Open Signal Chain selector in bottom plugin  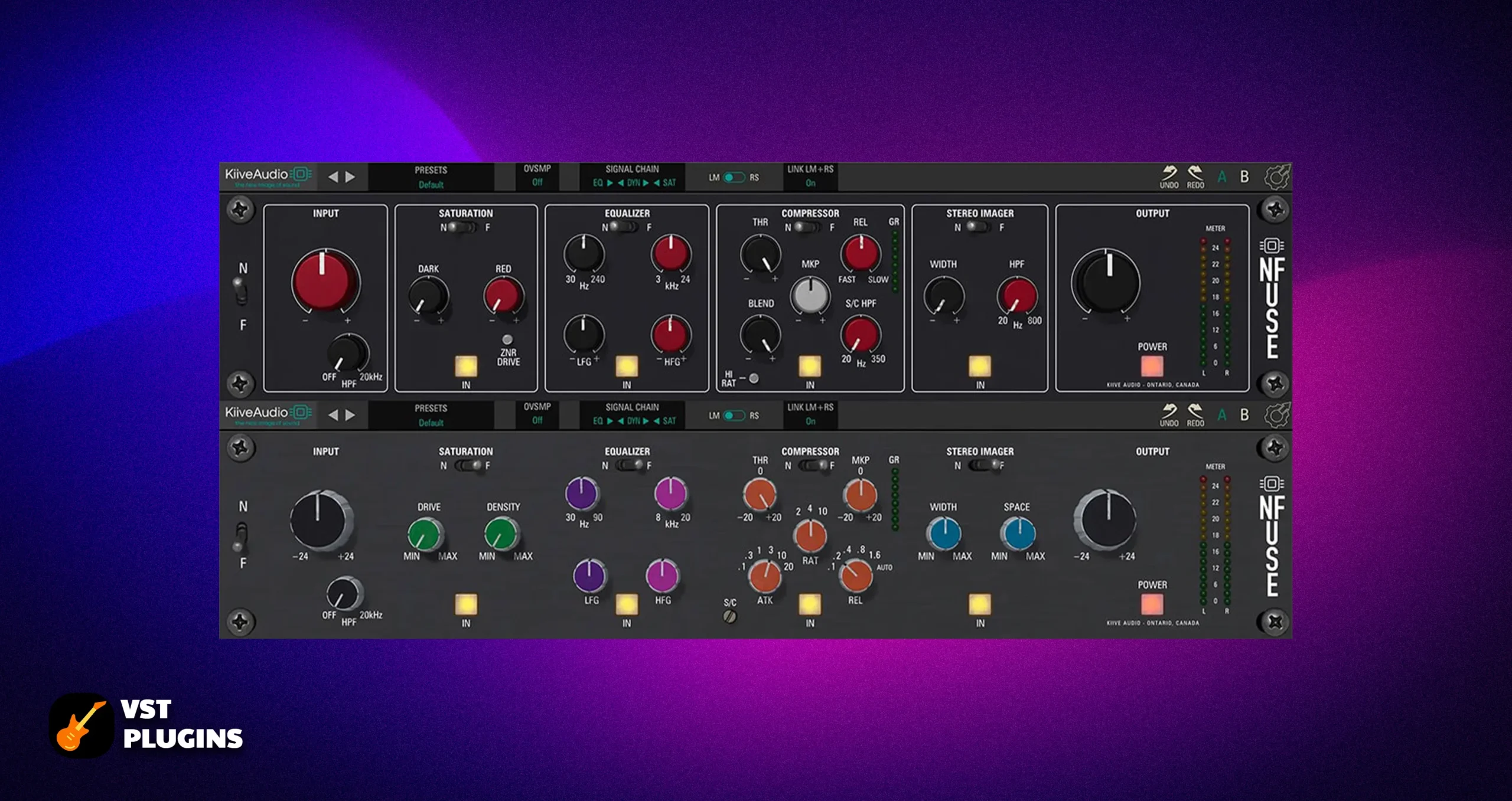[x=633, y=415]
